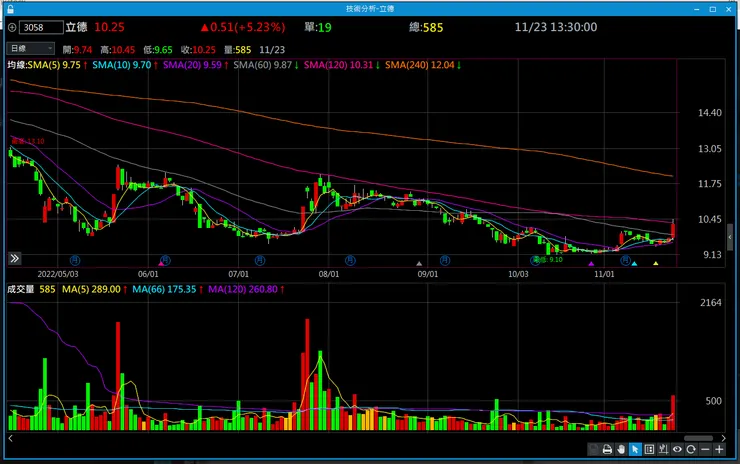Click the left scroll arrow below volume chart
This screenshot has width=740, height=464.
[11, 438]
